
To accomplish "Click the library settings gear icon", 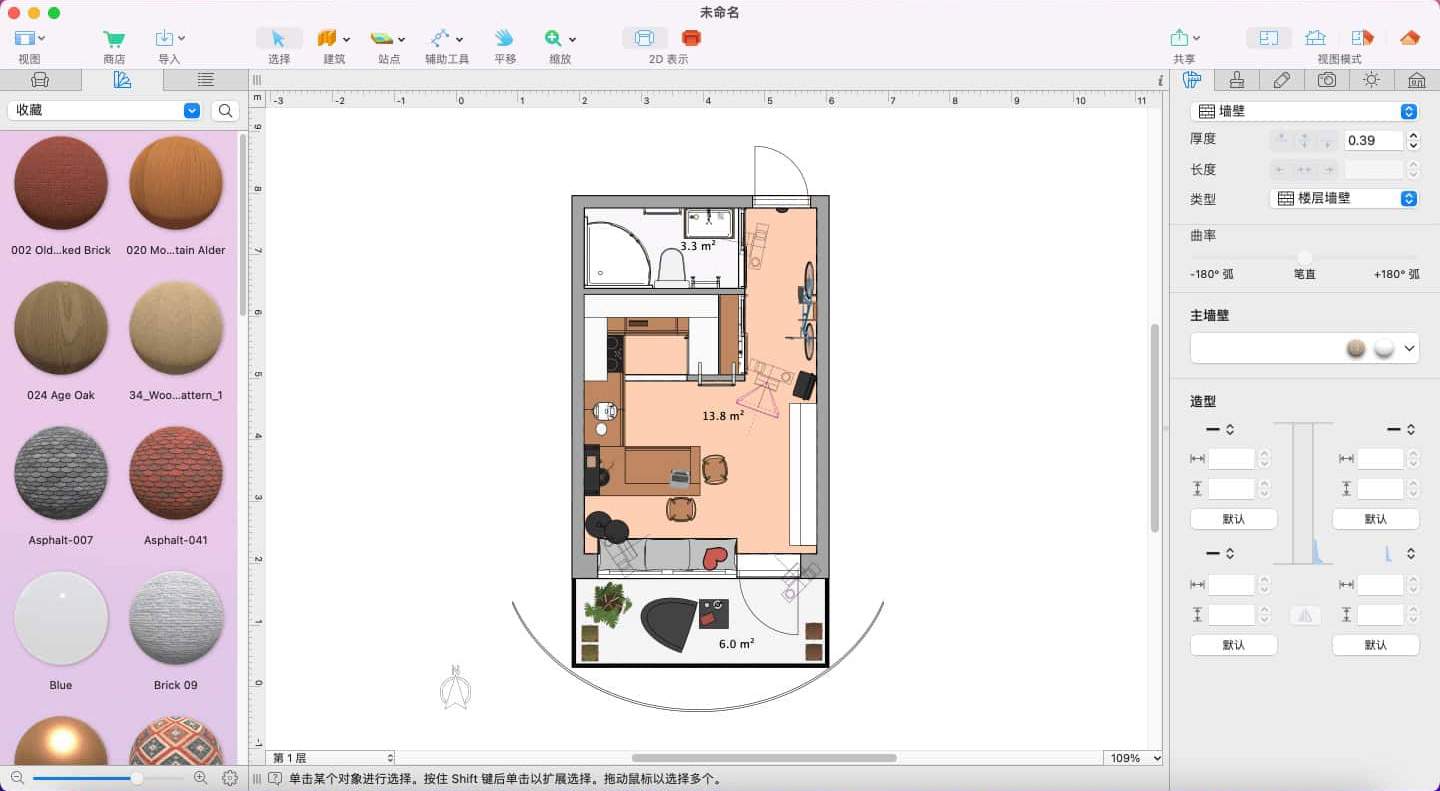I will click(230, 778).
